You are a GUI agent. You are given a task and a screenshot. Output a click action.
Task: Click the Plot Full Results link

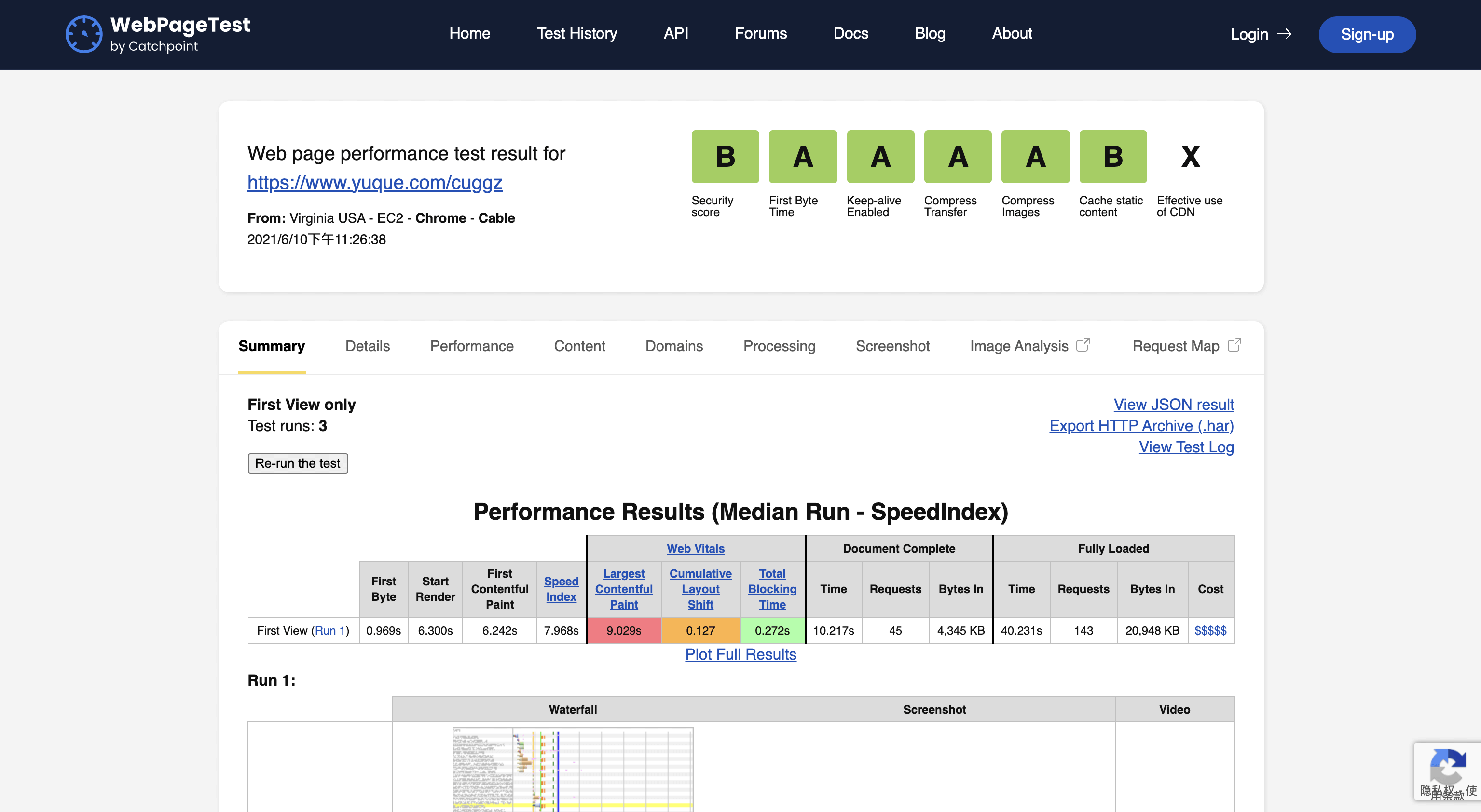click(740, 654)
